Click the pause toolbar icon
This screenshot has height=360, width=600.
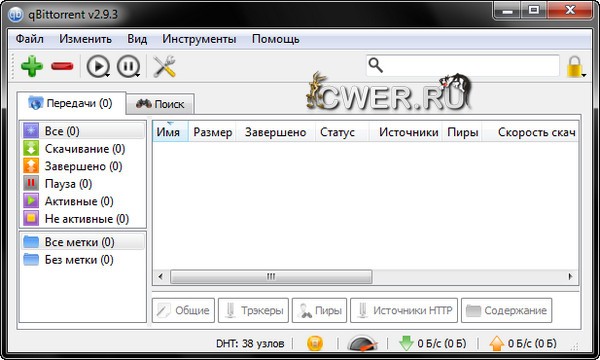pos(128,67)
